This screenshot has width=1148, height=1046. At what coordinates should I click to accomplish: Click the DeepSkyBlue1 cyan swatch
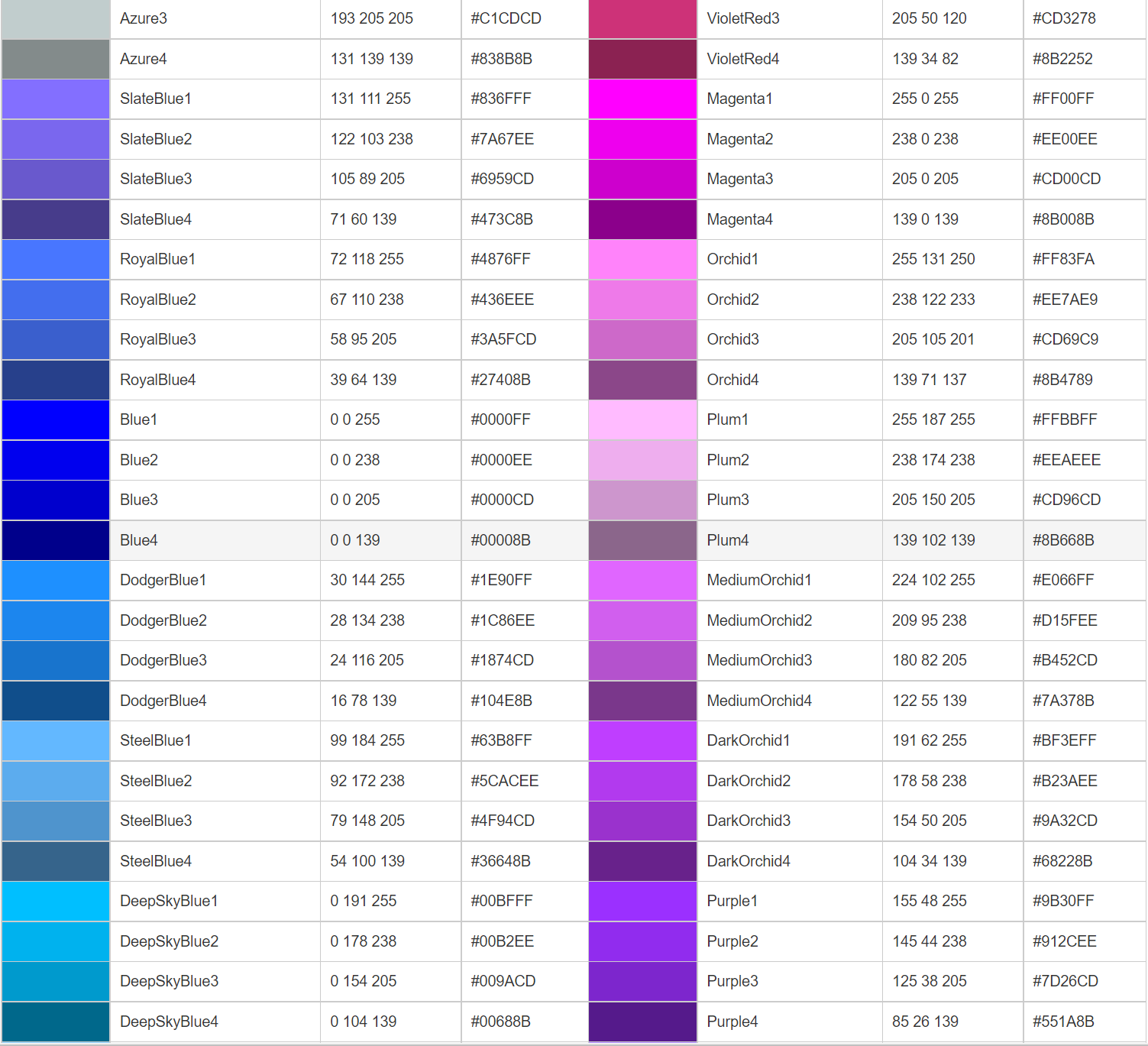[55, 901]
